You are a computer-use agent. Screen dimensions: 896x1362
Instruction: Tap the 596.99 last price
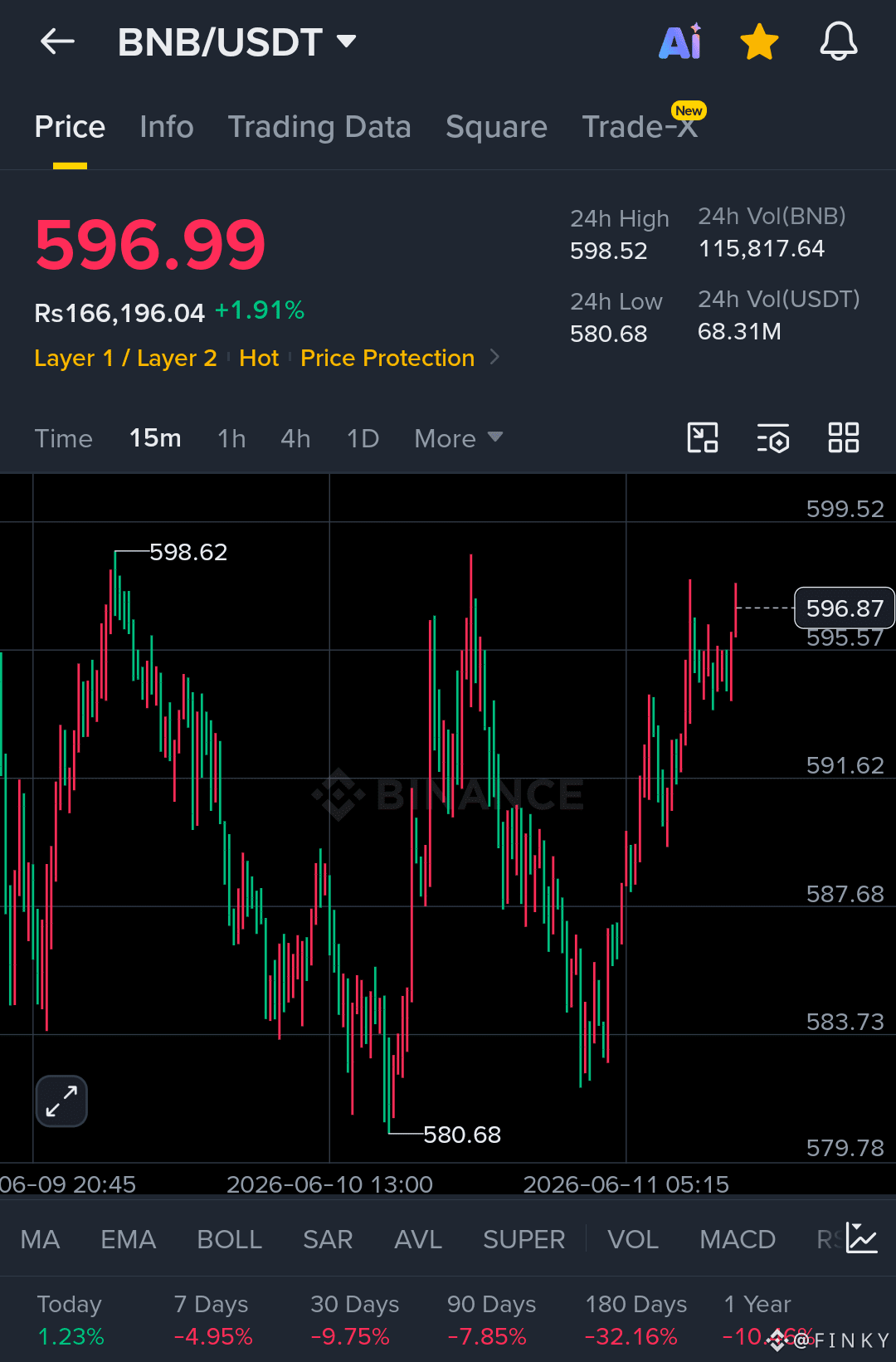click(x=150, y=245)
